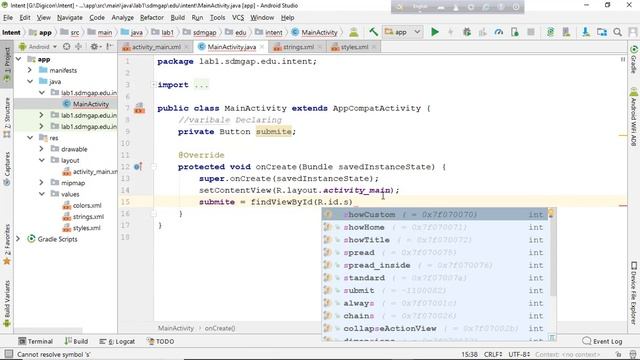Click the Apply Changes lightning icon
This screenshot has height=360, width=640.
(451, 32)
